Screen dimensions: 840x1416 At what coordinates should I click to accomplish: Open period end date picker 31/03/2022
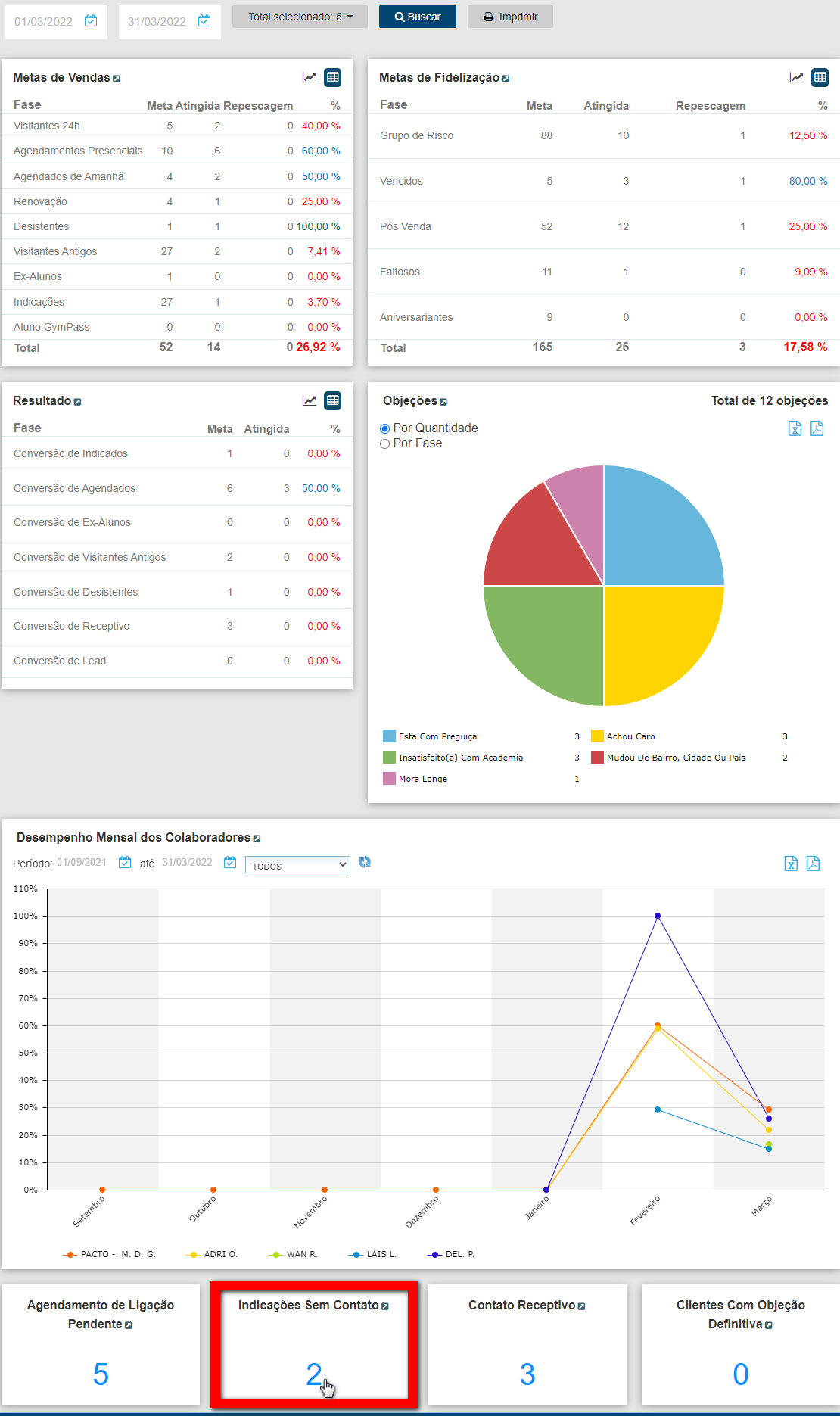coord(230,863)
